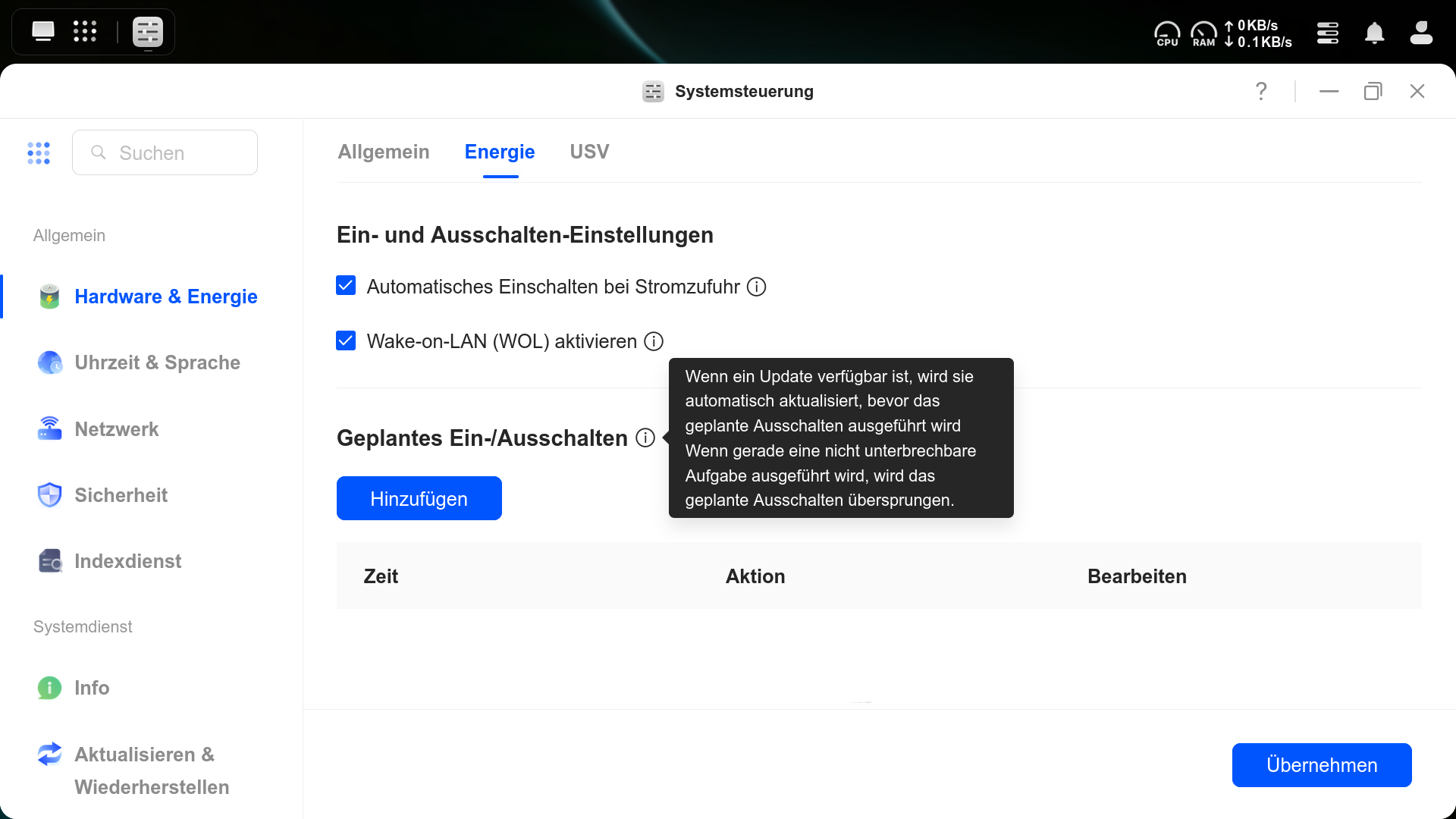Click info icon beside Wake-on-LAN option
The height and width of the screenshot is (819, 1456).
(654, 341)
